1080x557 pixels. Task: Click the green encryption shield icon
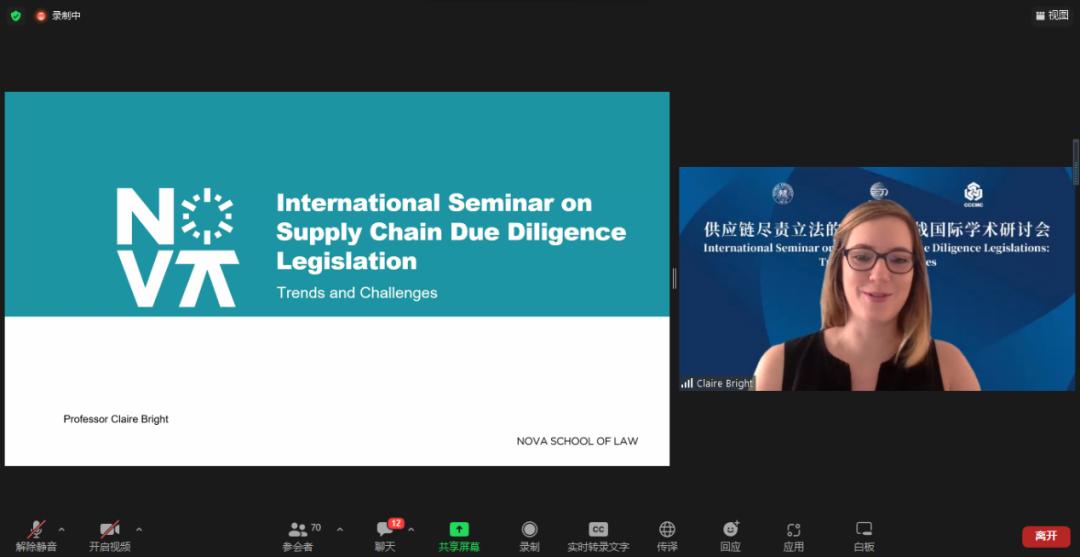coord(15,16)
